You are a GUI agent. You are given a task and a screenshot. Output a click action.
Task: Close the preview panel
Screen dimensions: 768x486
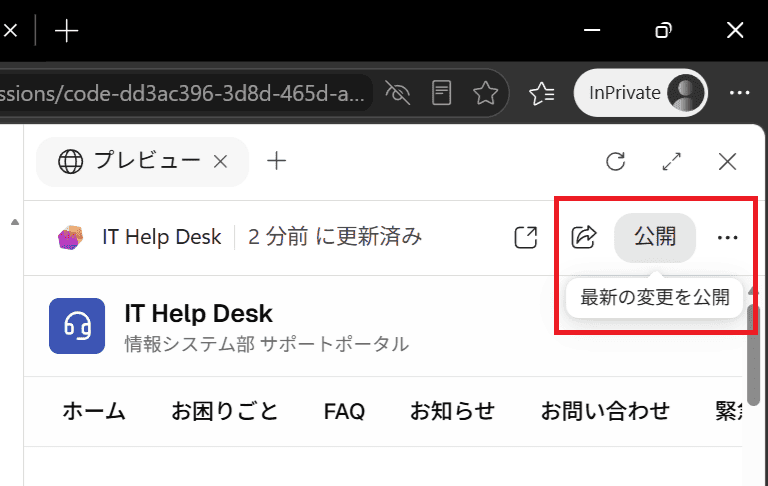727,162
